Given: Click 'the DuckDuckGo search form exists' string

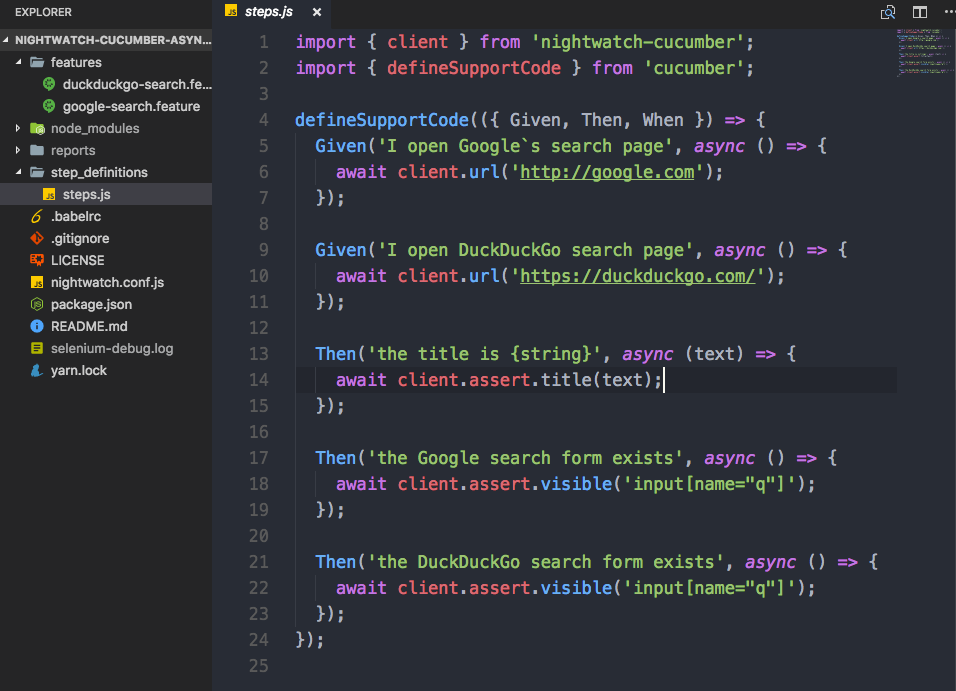Looking at the screenshot, I should pyautogui.click(x=546, y=562).
